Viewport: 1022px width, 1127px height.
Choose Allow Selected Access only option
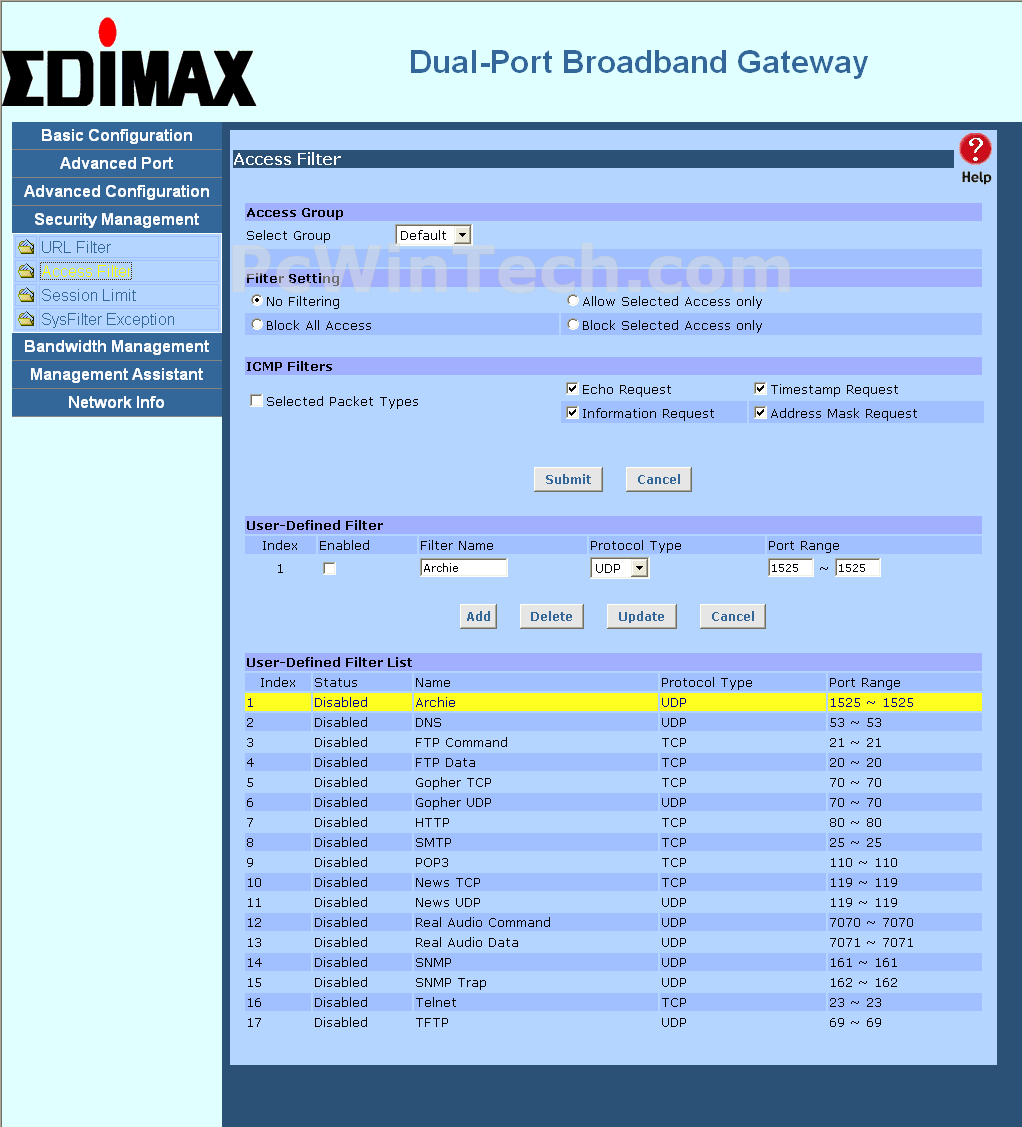coord(573,300)
